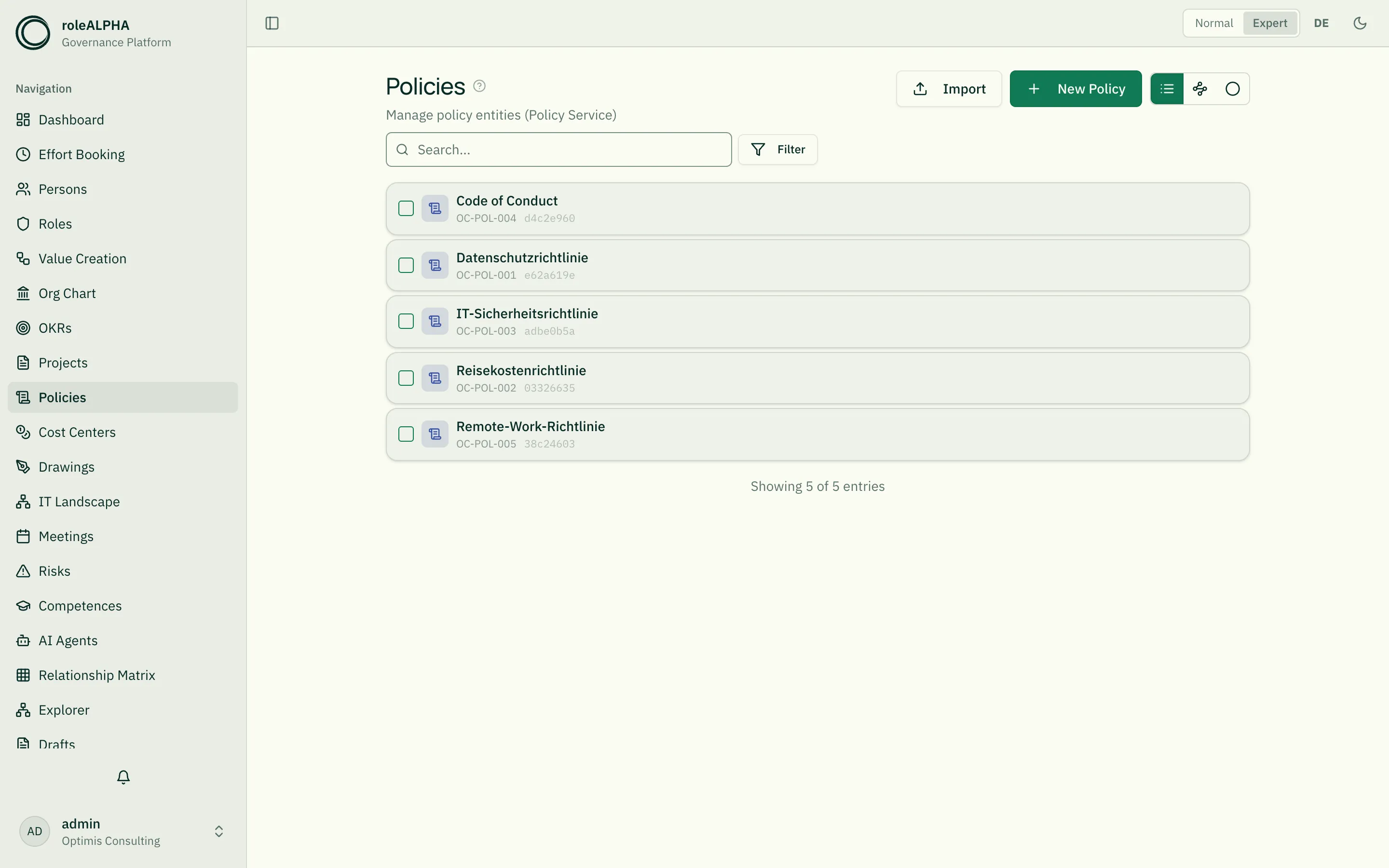Mark the Remote-Work-Richtlinie checkbox

pyautogui.click(x=406, y=434)
